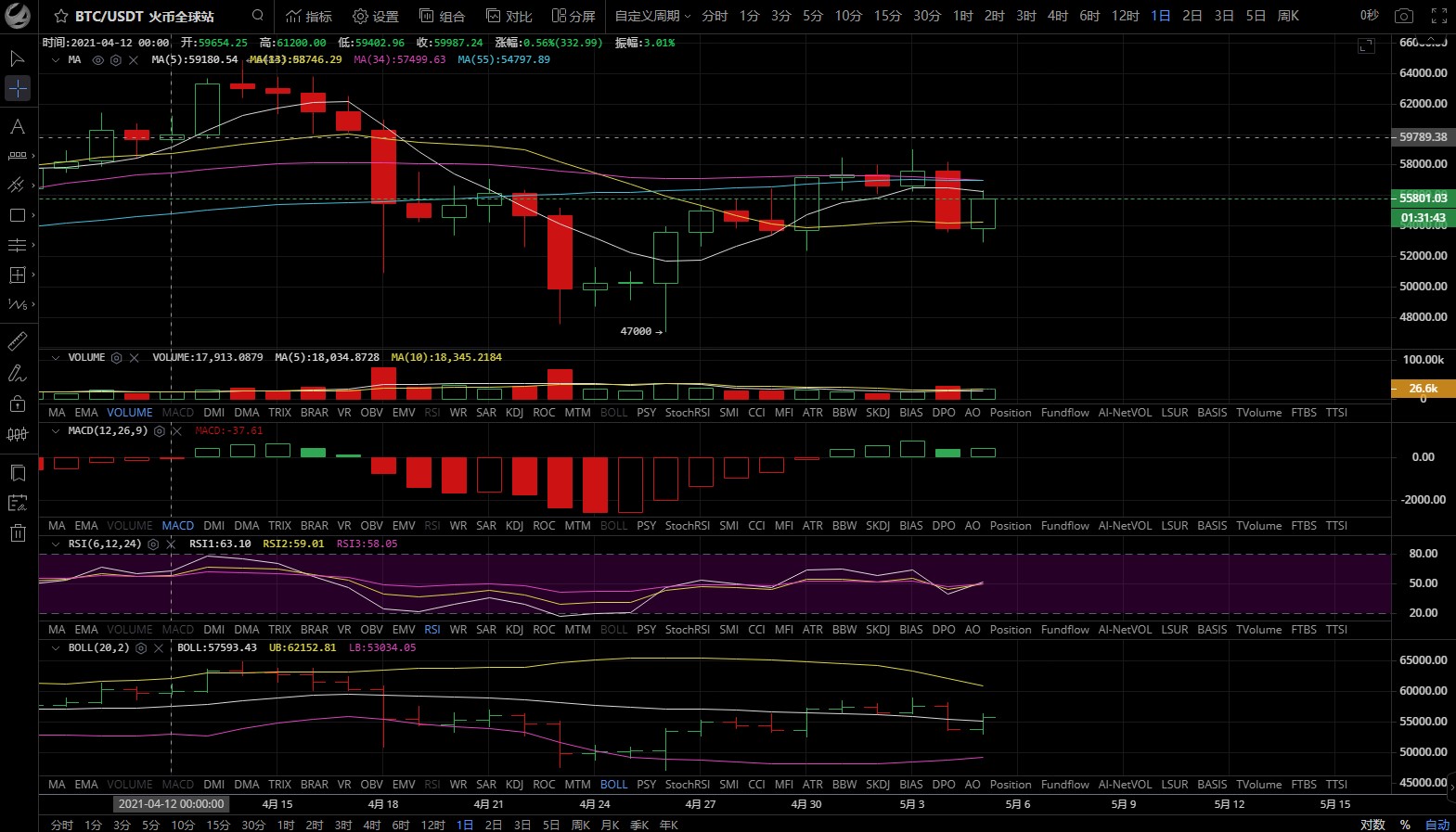Image resolution: width=1456 pixels, height=832 pixels.
Task: Toggle 对数 logarithmic scale
Action: pos(1372,825)
